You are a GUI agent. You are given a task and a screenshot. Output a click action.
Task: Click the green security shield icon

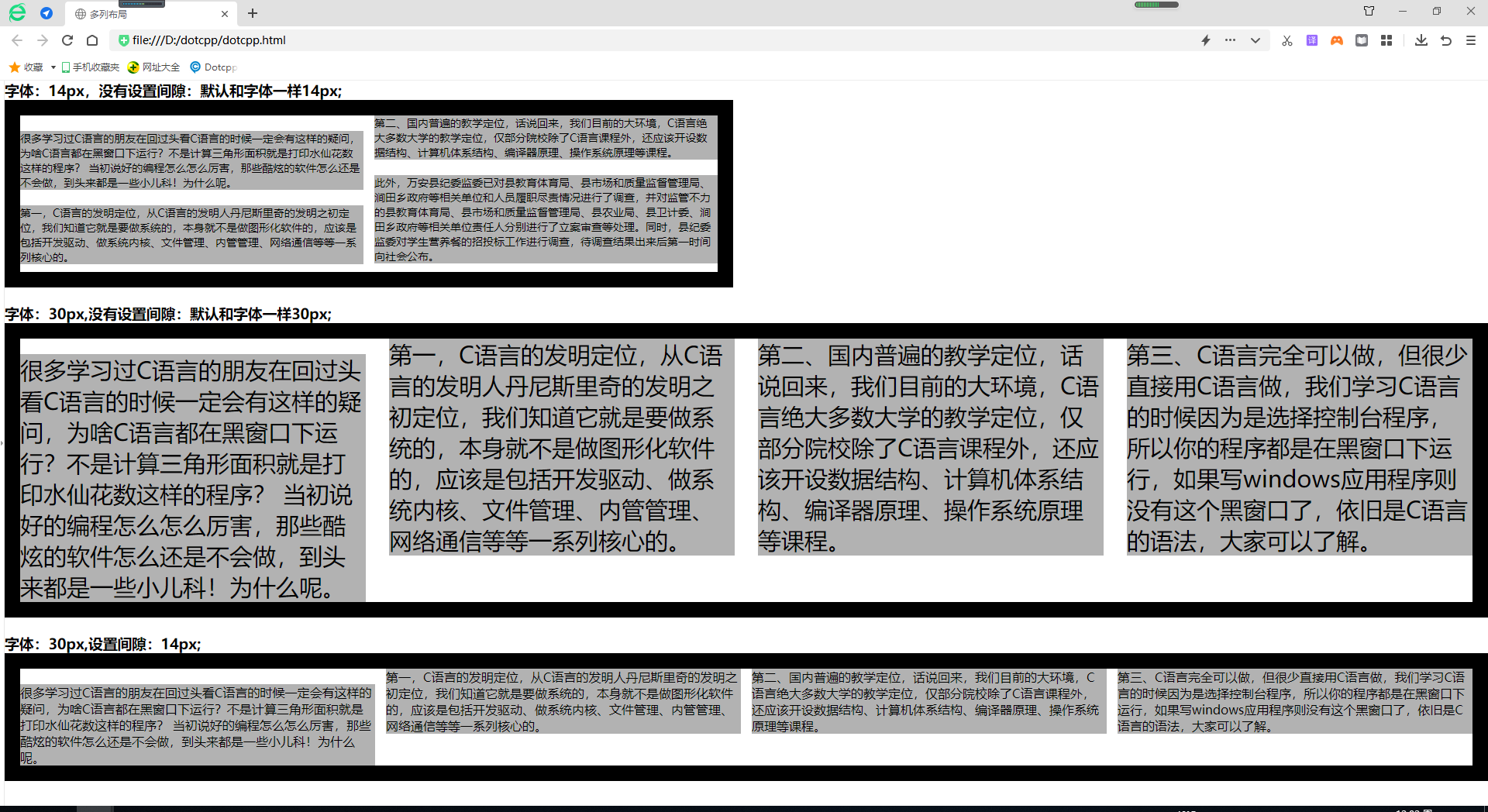tap(123, 40)
